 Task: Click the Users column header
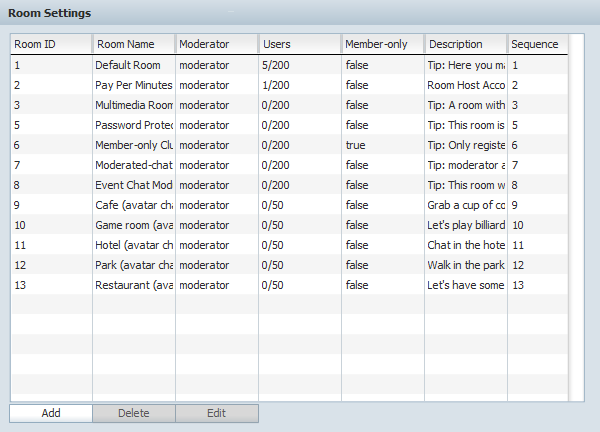tap(298, 44)
